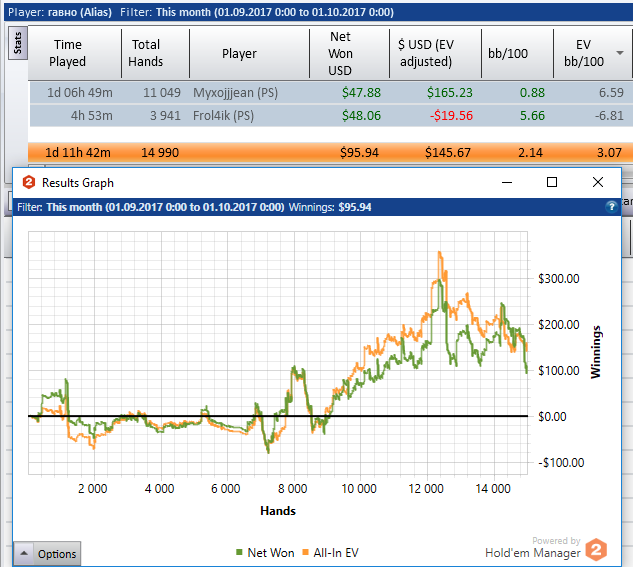This screenshot has height=567, width=633.
Task: Click the EV bb/100 column header
Action: pyautogui.click(x=584, y=53)
